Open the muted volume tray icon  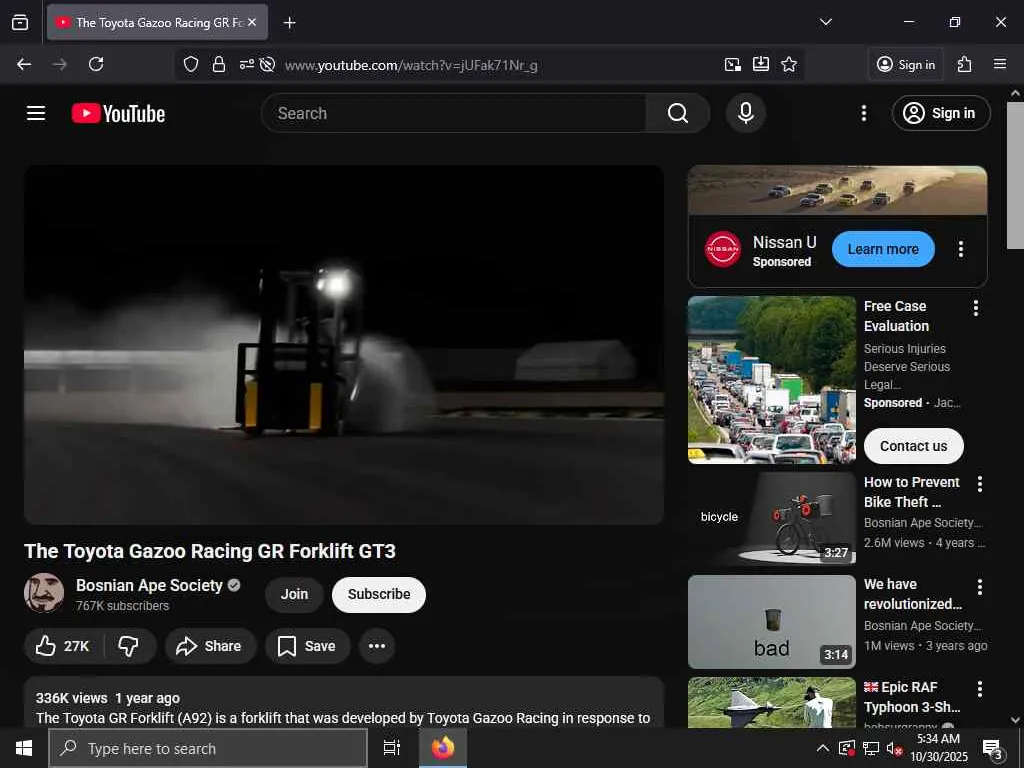pos(894,749)
